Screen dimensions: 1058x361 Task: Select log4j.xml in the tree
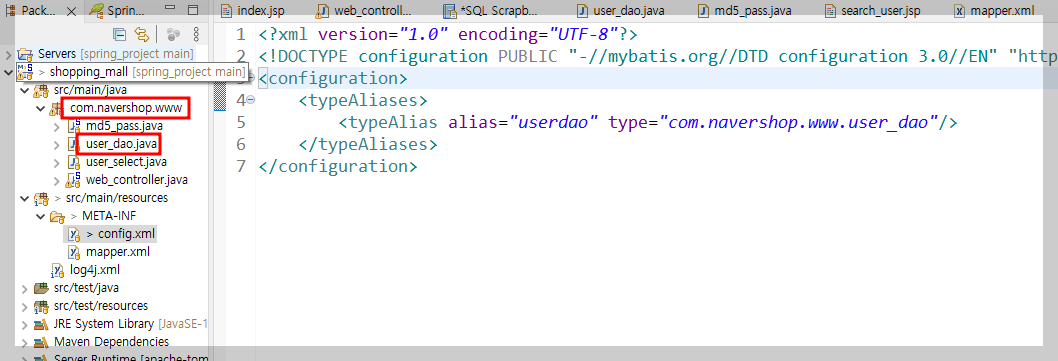[x=94, y=270]
